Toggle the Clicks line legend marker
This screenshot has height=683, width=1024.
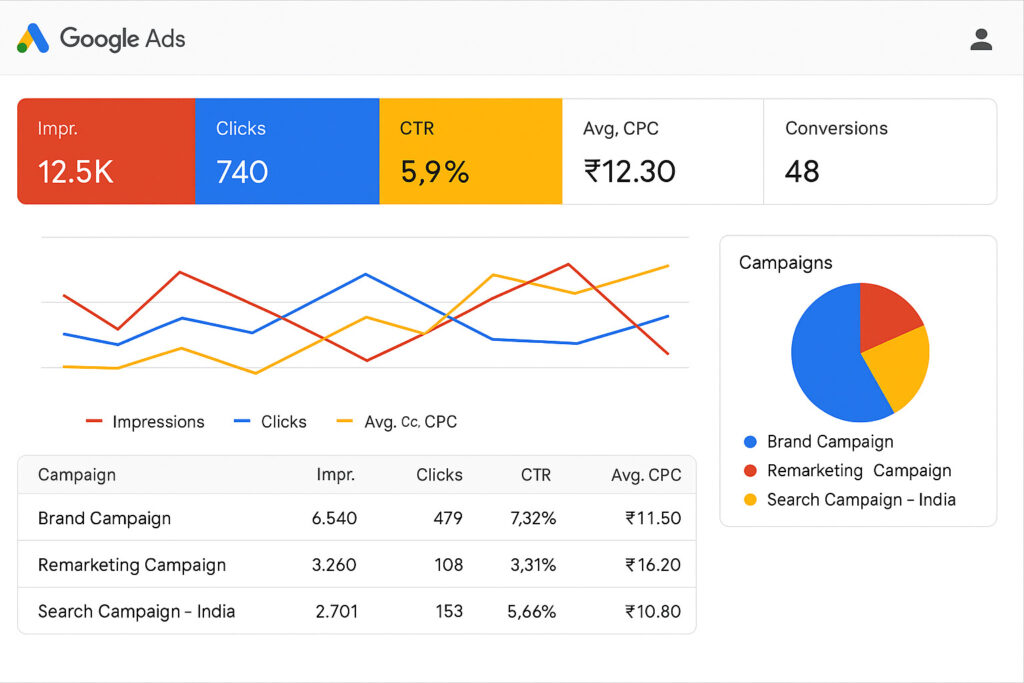click(x=242, y=422)
